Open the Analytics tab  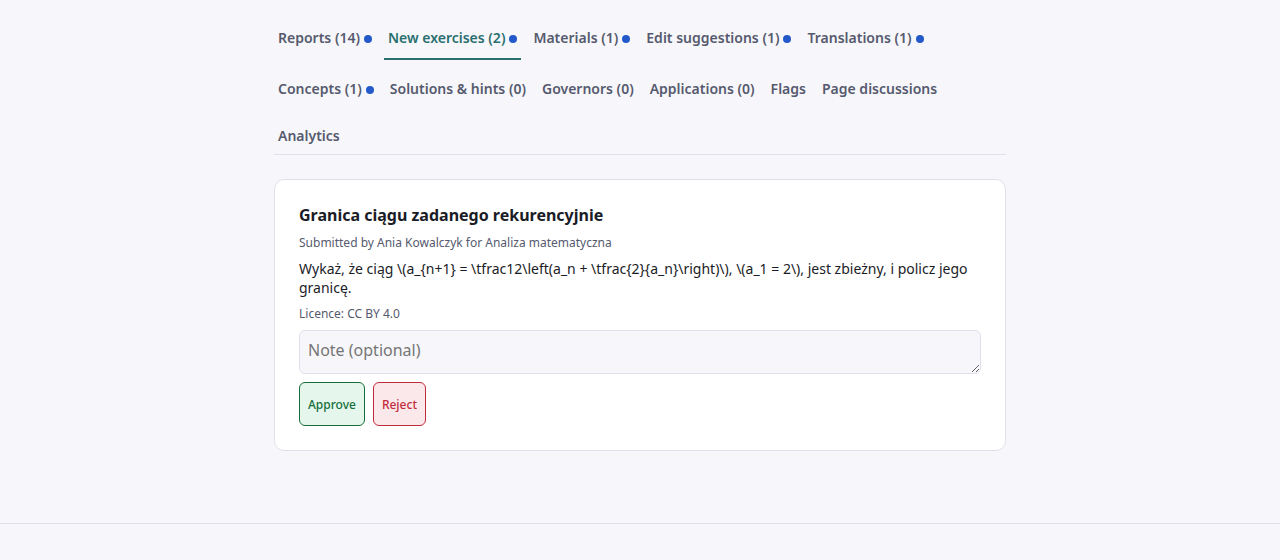(x=309, y=136)
